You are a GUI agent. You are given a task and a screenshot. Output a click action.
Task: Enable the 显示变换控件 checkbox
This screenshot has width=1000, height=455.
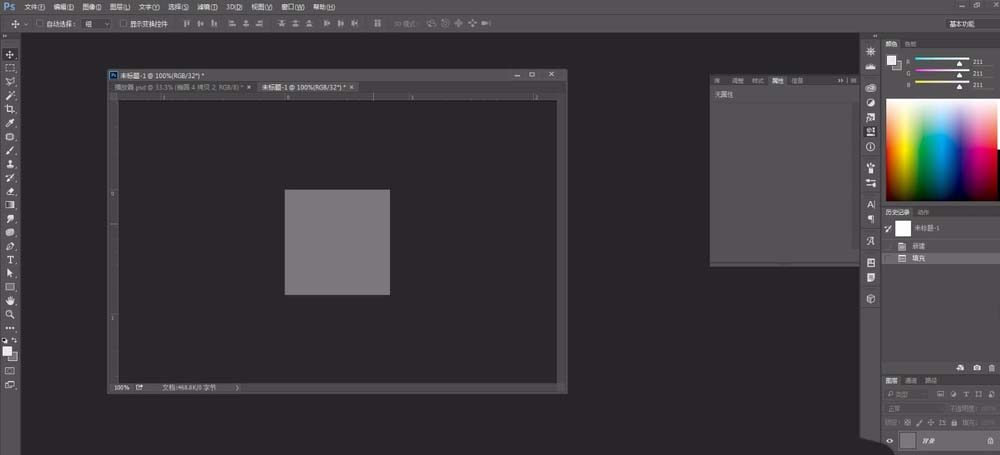[x=124, y=24]
